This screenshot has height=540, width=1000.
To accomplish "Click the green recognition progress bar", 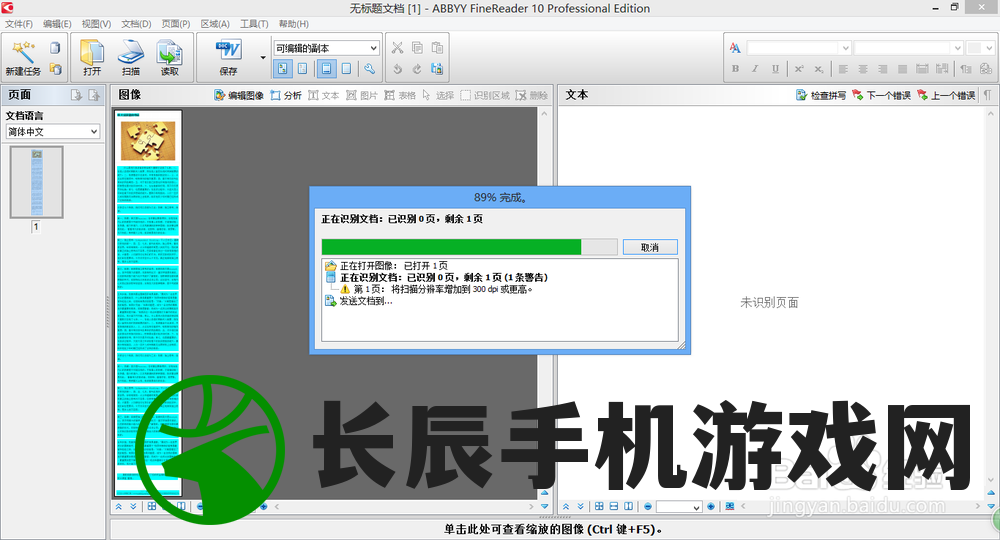I will click(451, 247).
